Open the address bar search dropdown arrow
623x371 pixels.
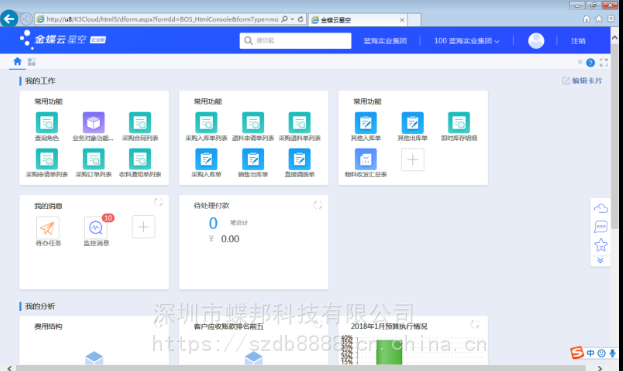click(292, 19)
